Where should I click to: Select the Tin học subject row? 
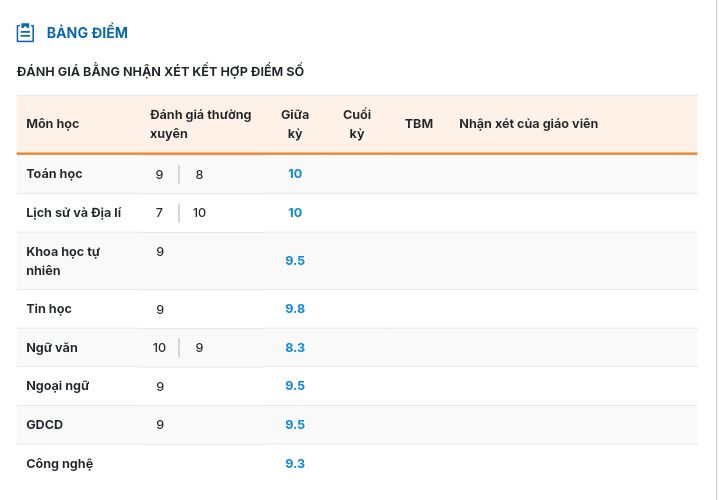pyautogui.click(x=49, y=309)
